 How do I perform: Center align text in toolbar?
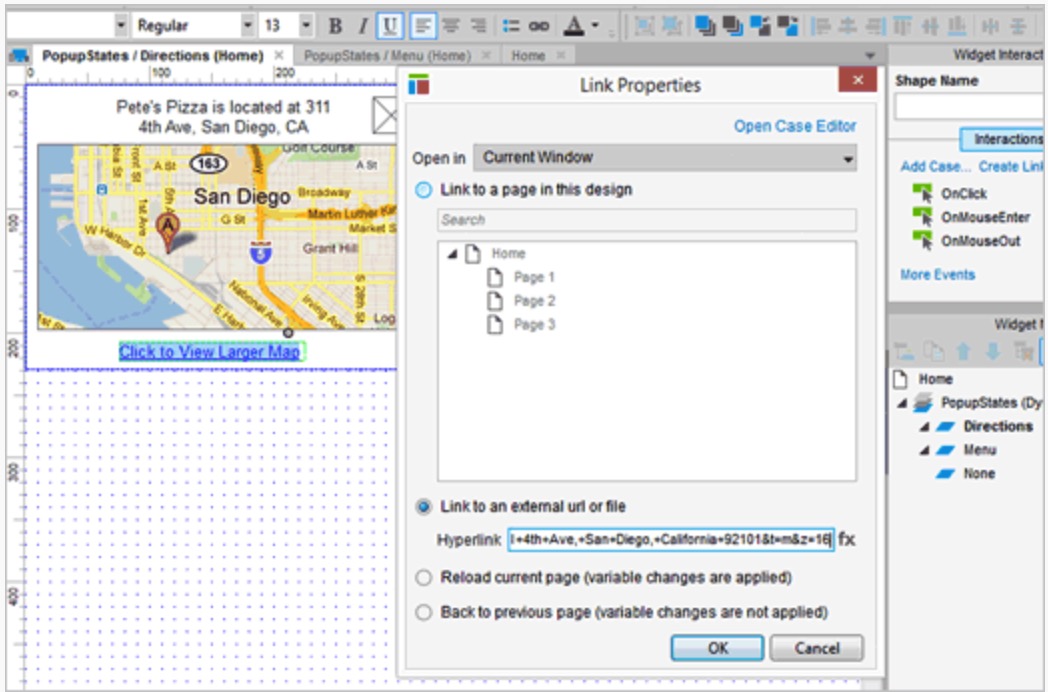click(x=451, y=26)
